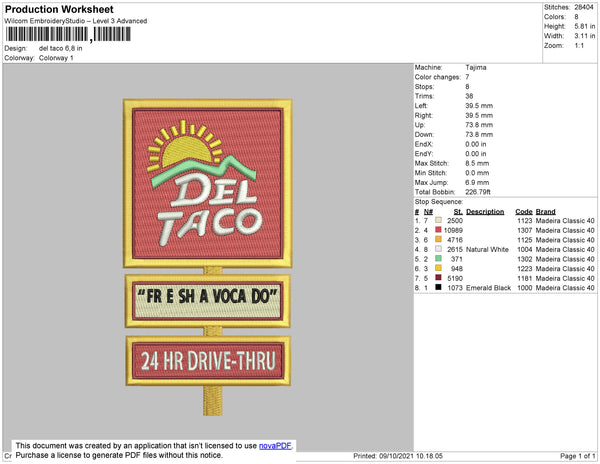This screenshot has height=464, width=600.
Task: Select the Max Stitch value 8.5 mm
Action: coord(477,163)
